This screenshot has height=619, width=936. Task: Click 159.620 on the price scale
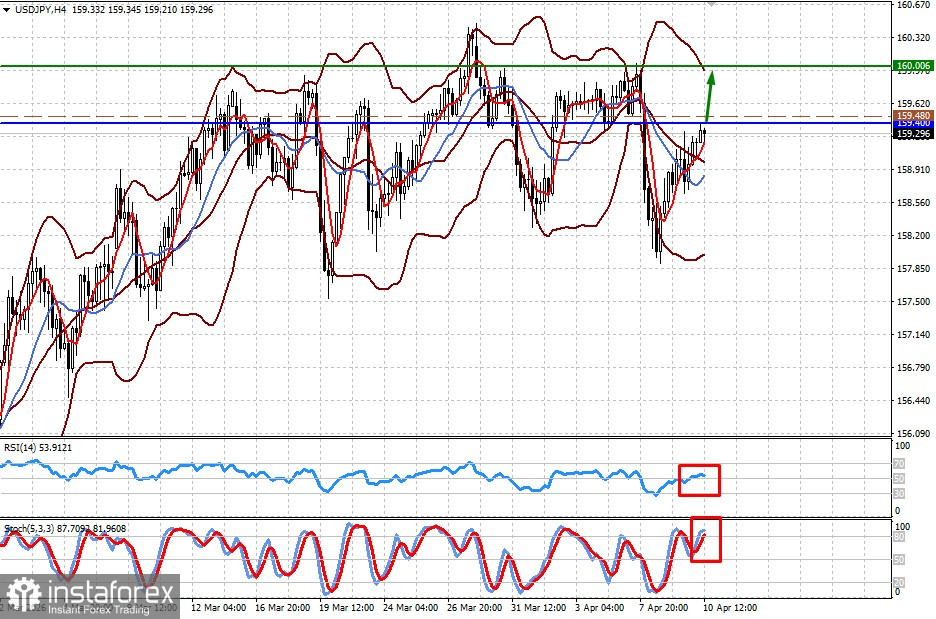pos(913,103)
